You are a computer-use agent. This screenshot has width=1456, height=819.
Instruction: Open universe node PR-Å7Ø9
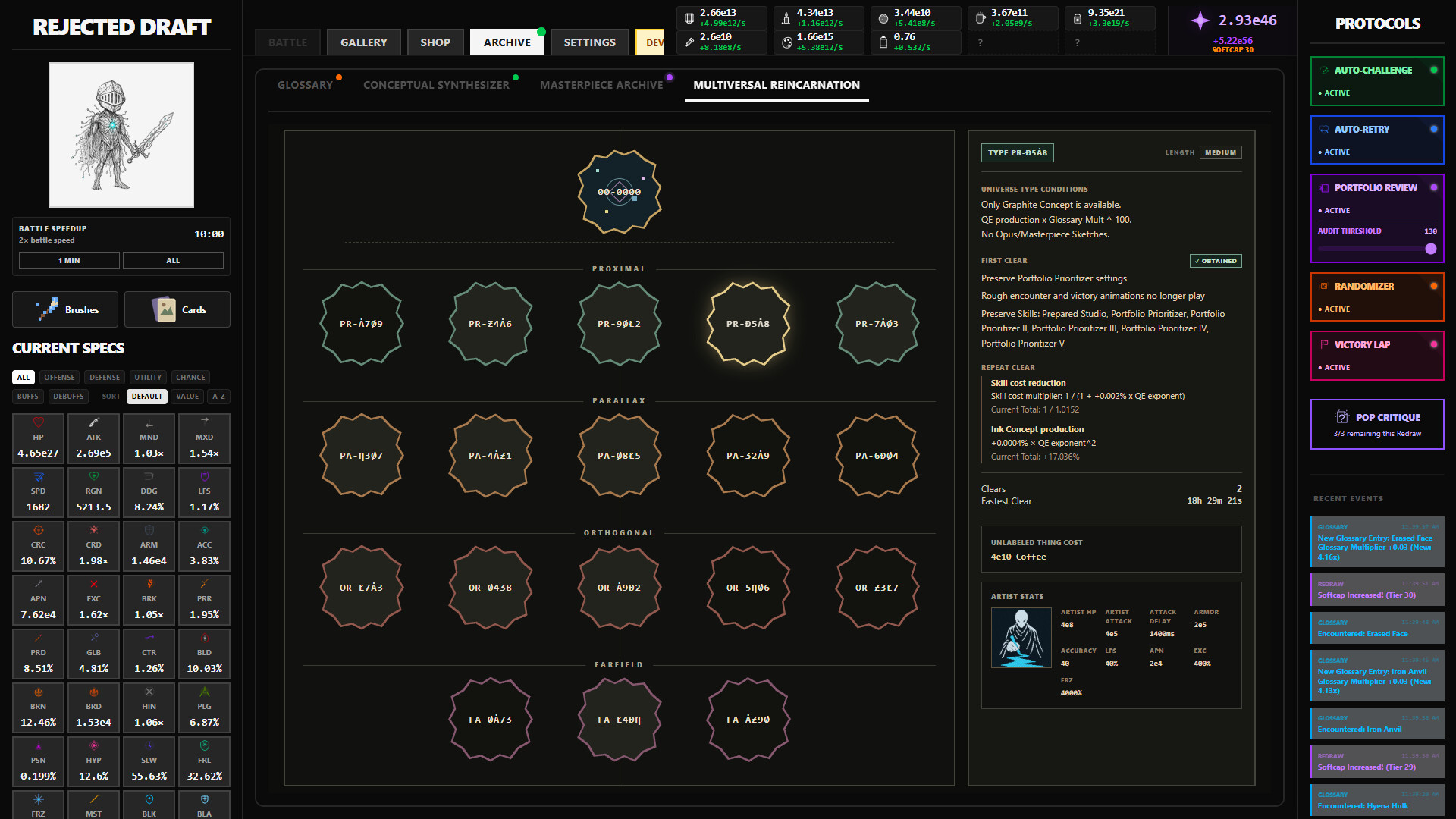(x=361, y=324)
